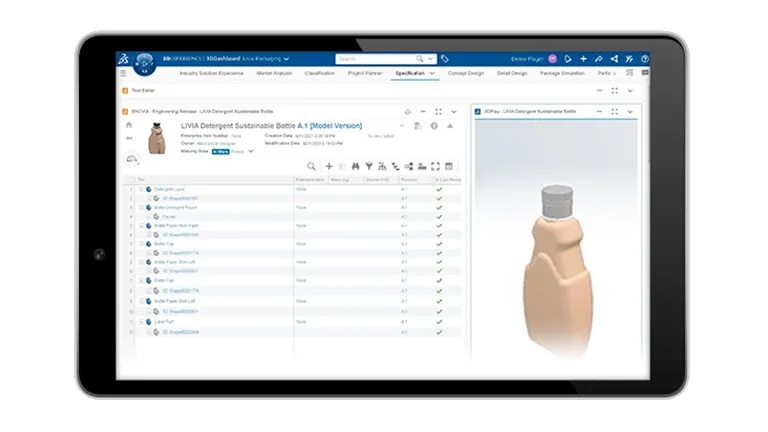
Task: Click the filter funnel icon in the toolbar
Action: (x=369, y=167)
